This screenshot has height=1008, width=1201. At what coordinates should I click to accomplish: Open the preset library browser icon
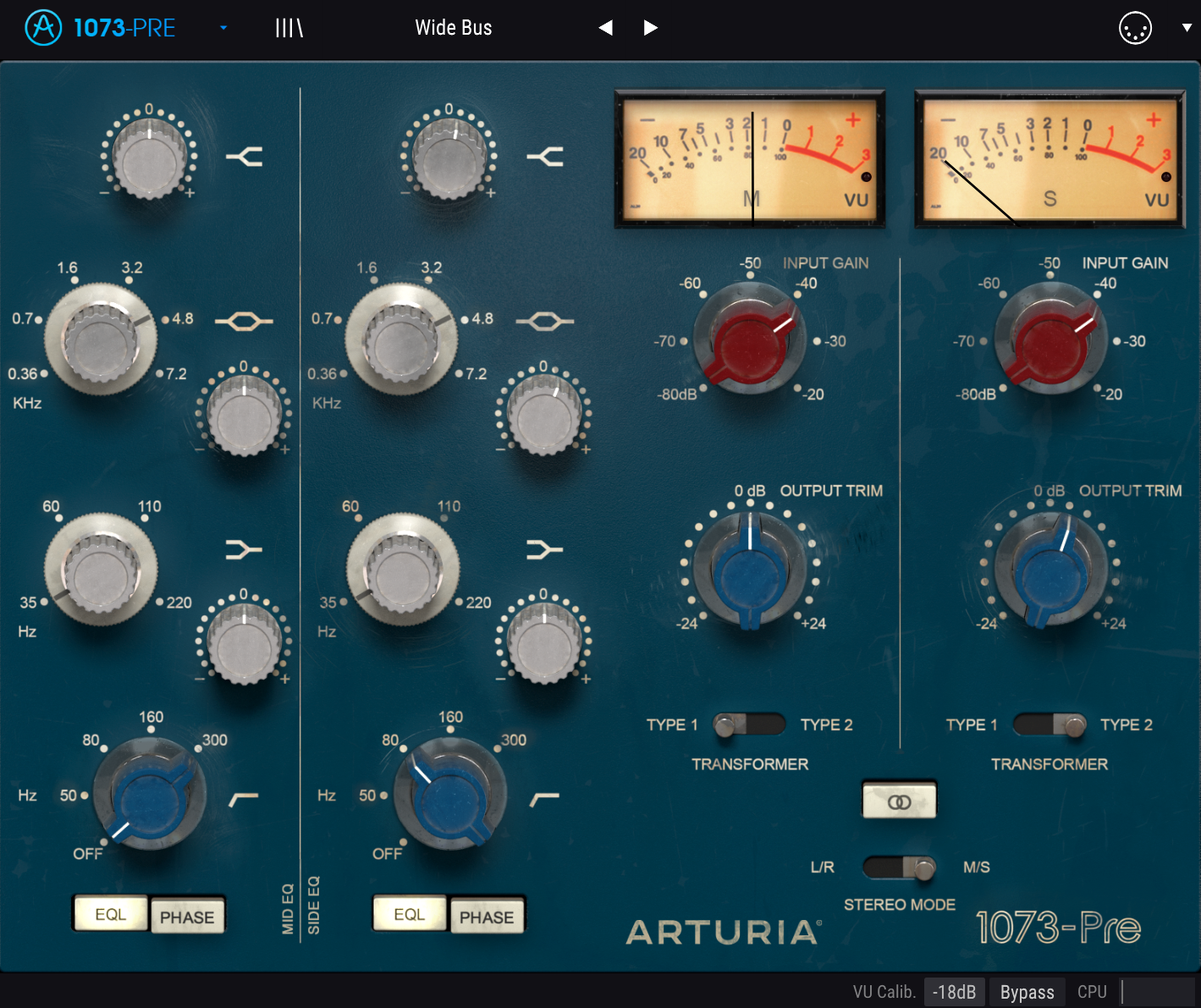[289, 28]
